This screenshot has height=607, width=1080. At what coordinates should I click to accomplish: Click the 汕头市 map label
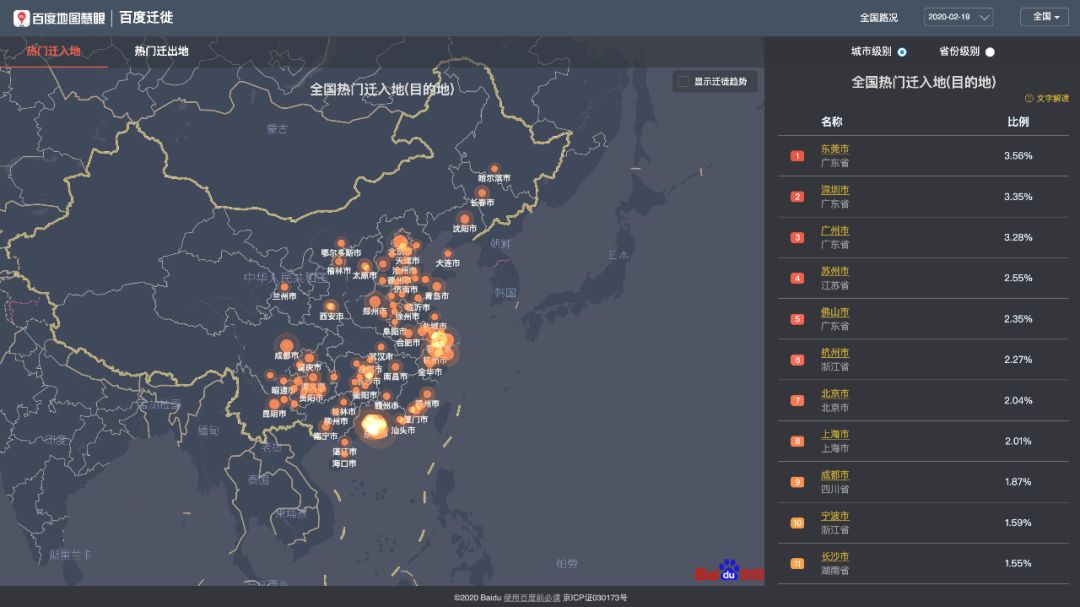403,430
